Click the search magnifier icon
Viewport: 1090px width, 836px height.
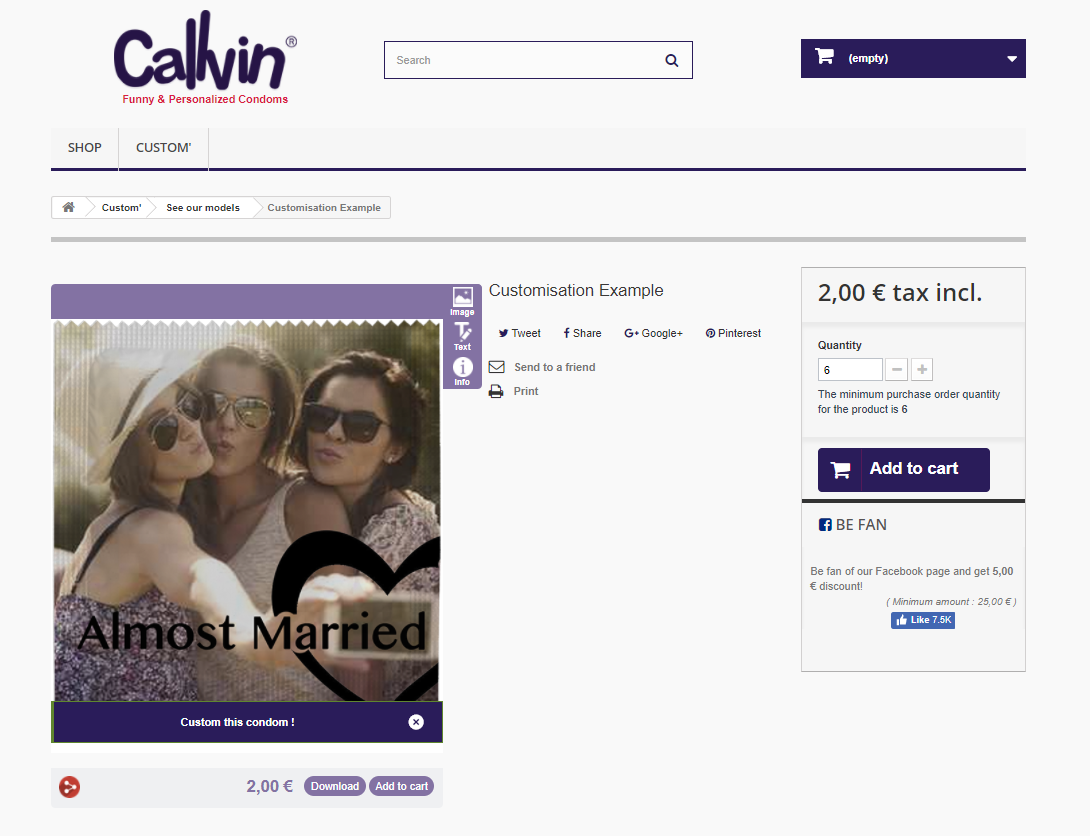671,60
